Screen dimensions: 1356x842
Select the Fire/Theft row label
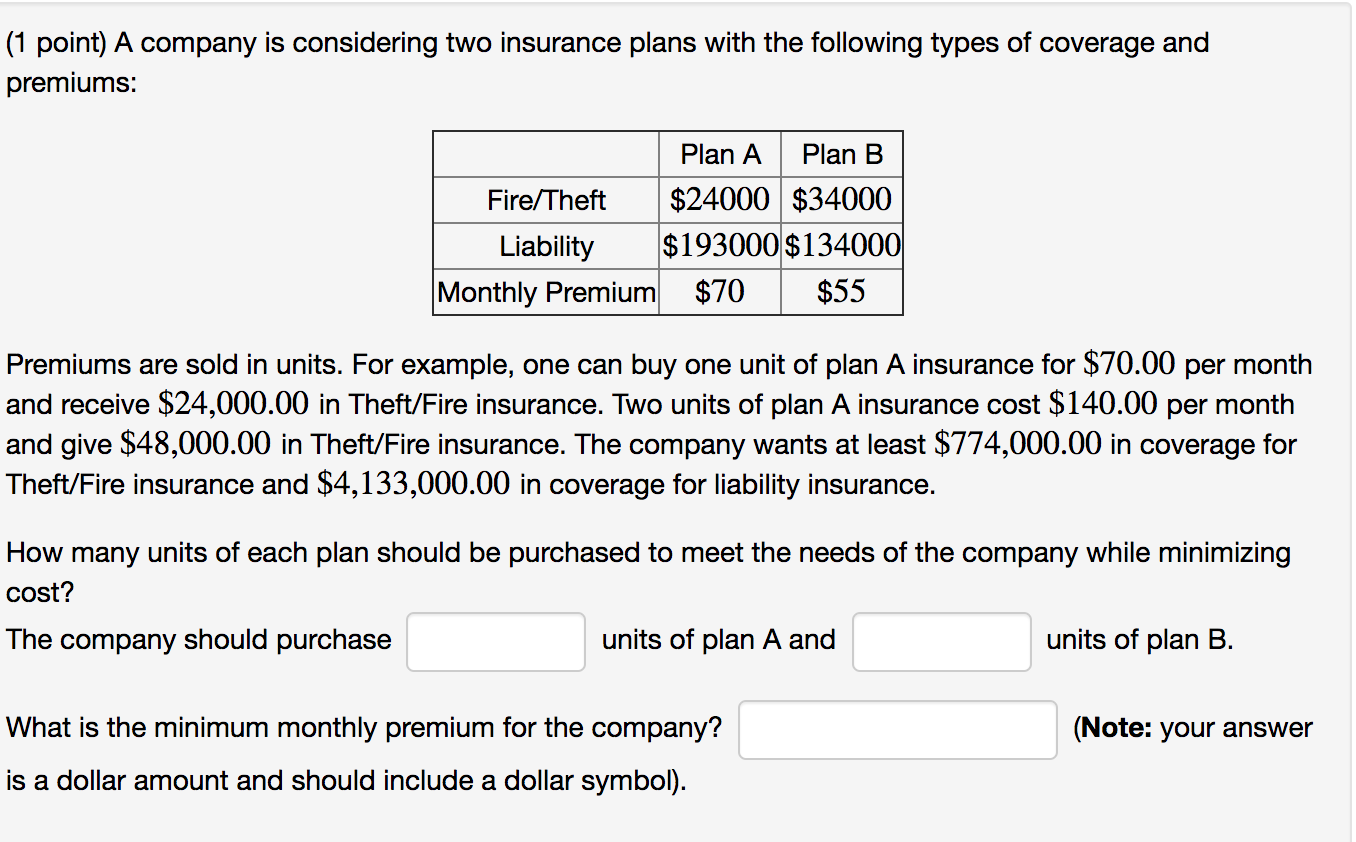pyautogui.click(x=546, y=200)
